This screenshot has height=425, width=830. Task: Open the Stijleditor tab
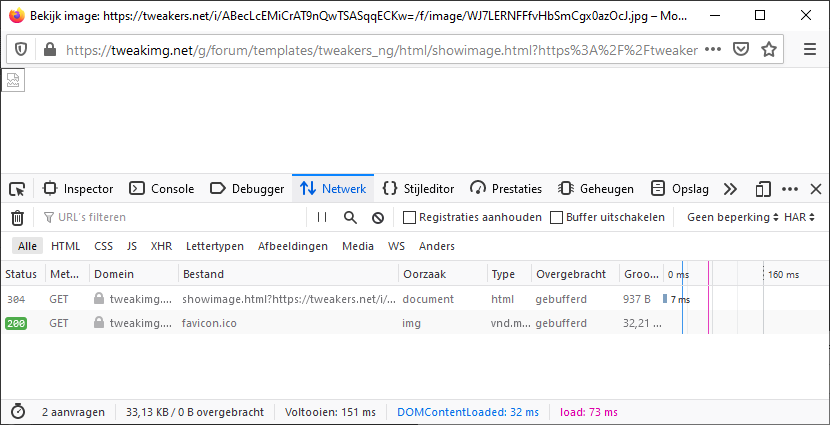click(x=418, y=189)
